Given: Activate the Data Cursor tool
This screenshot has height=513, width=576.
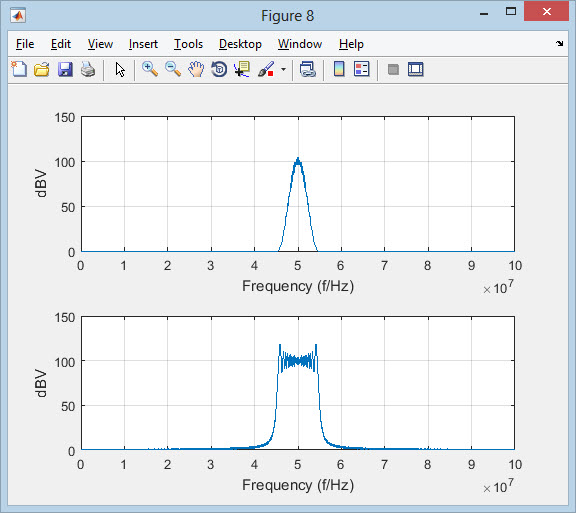Looking at the screenshot, I should pos(242,69).
